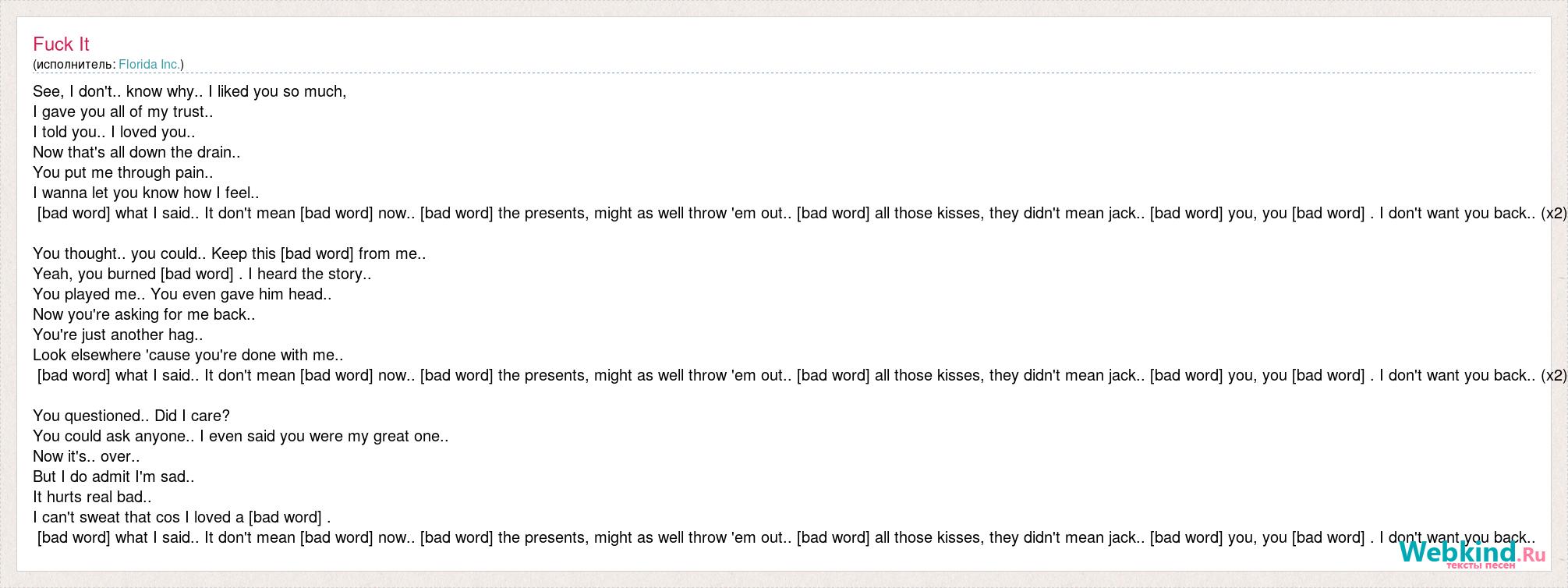Select the 'It hurts real bad..' line

pos(92,497)
